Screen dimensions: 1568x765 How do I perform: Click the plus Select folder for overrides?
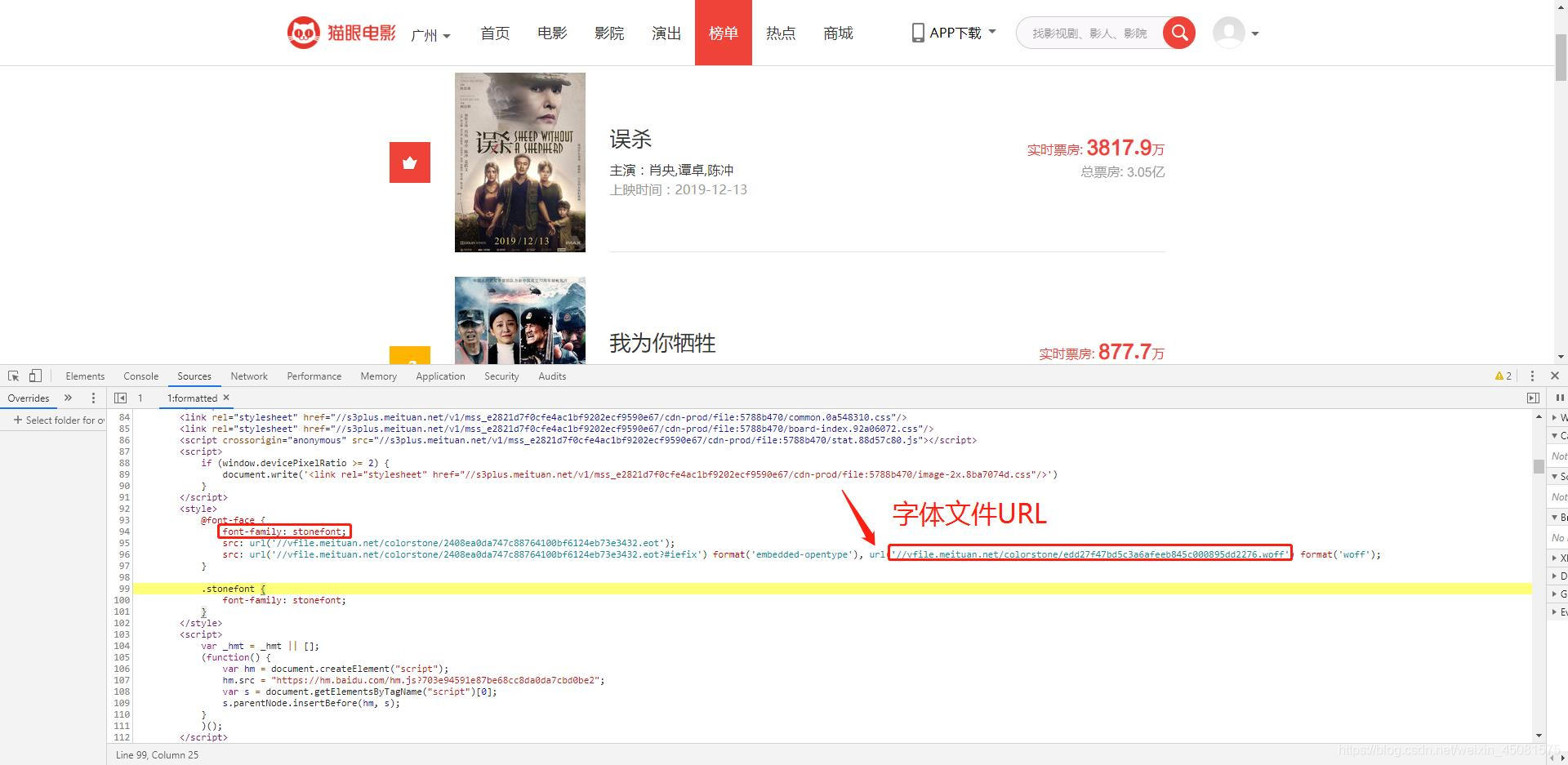click(x=59, y=420)
